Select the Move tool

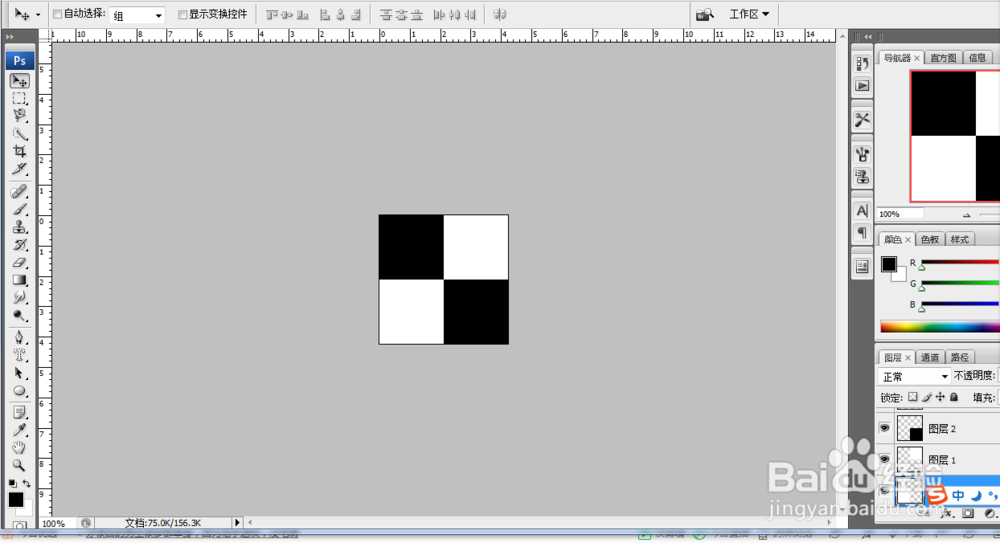click(x=19, y=81)
